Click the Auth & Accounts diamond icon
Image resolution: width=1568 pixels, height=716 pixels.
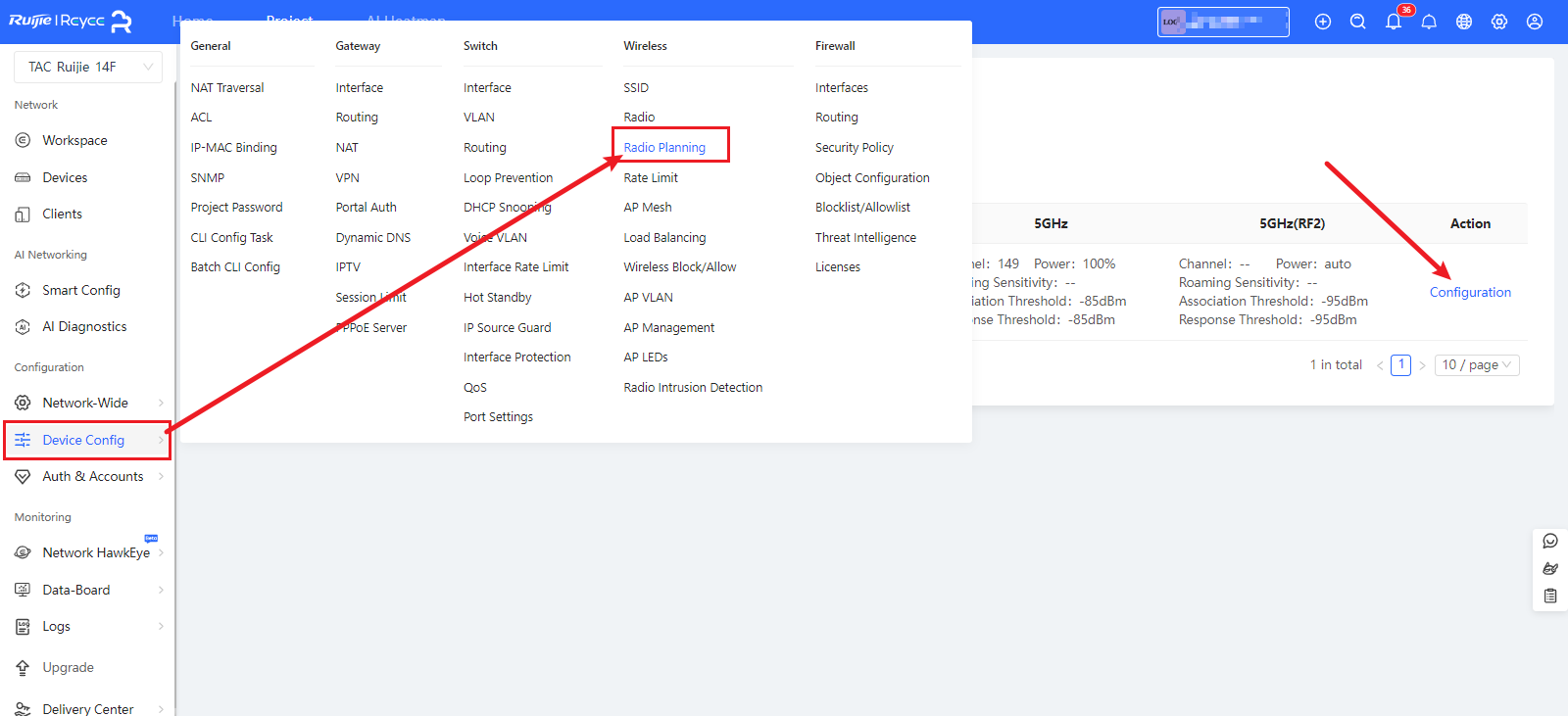tap(23, 476)
